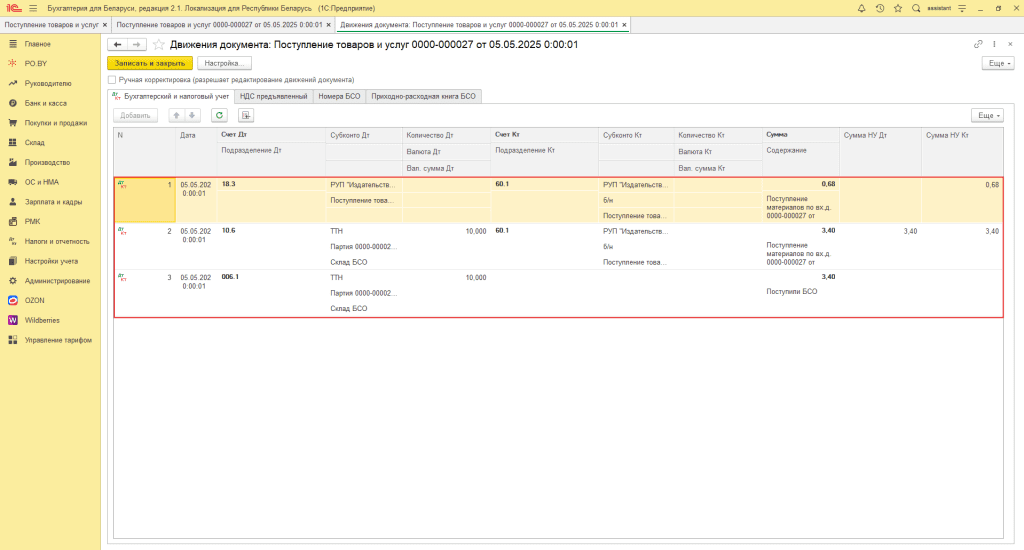Switch to Приходно-расходная книга БСО tab
1024x550 pixels.
click(424, 96)
